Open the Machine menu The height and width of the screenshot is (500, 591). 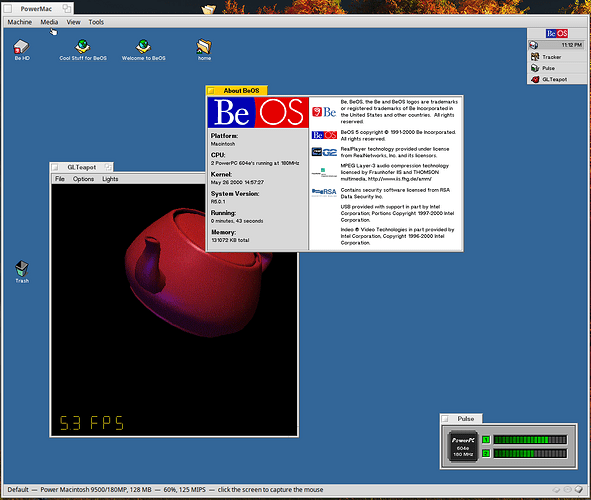(20, 22)
